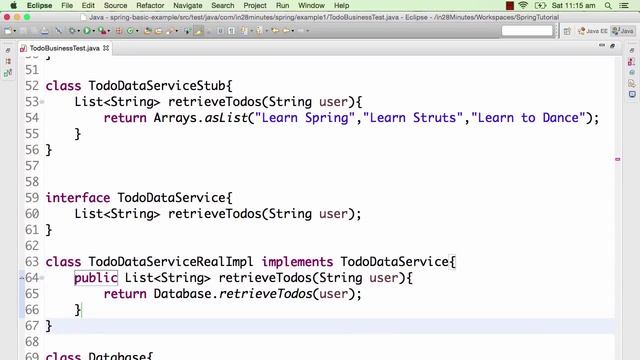The image size is (640, 360).
Task: Maximize the editor area
Action: (x=612, y=46)
